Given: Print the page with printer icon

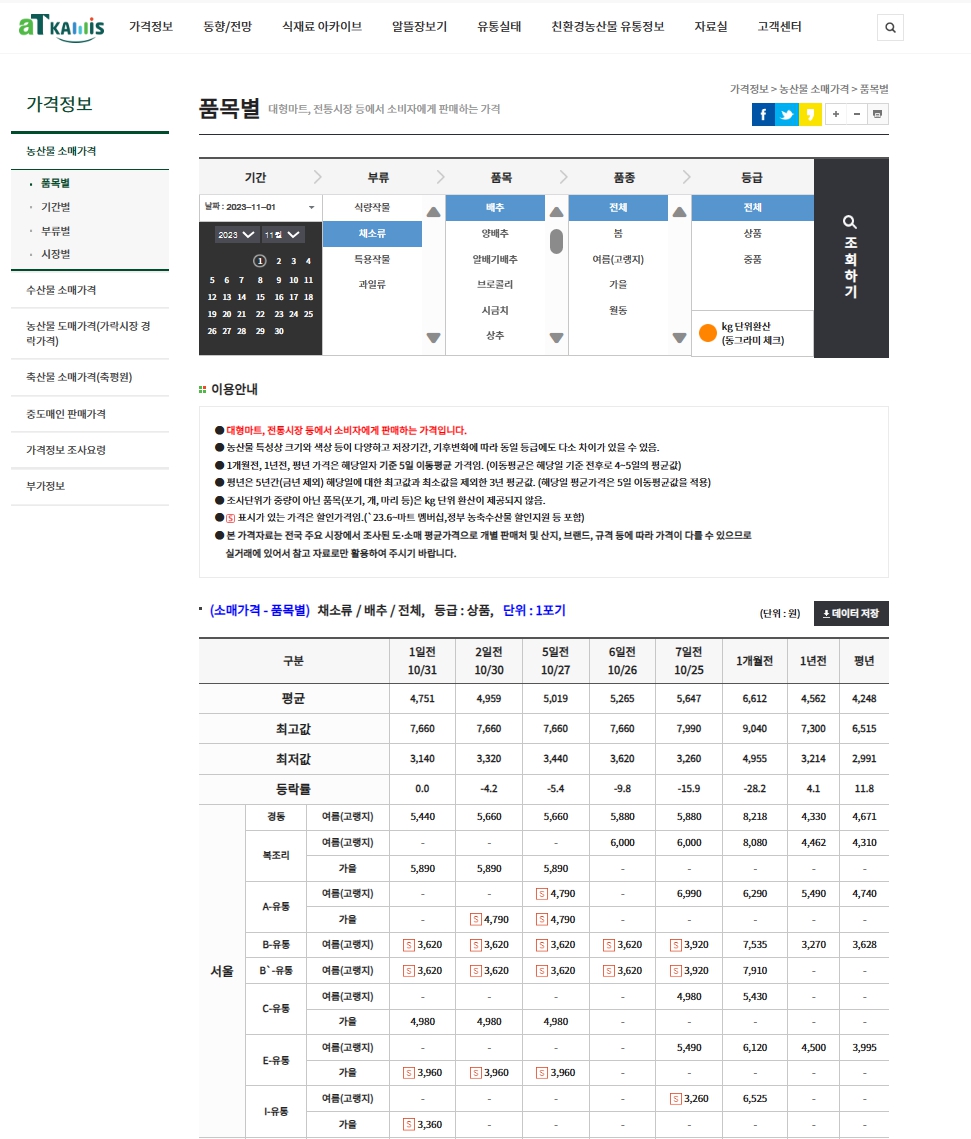Looking at the screenshot, I should pos(878,114).
